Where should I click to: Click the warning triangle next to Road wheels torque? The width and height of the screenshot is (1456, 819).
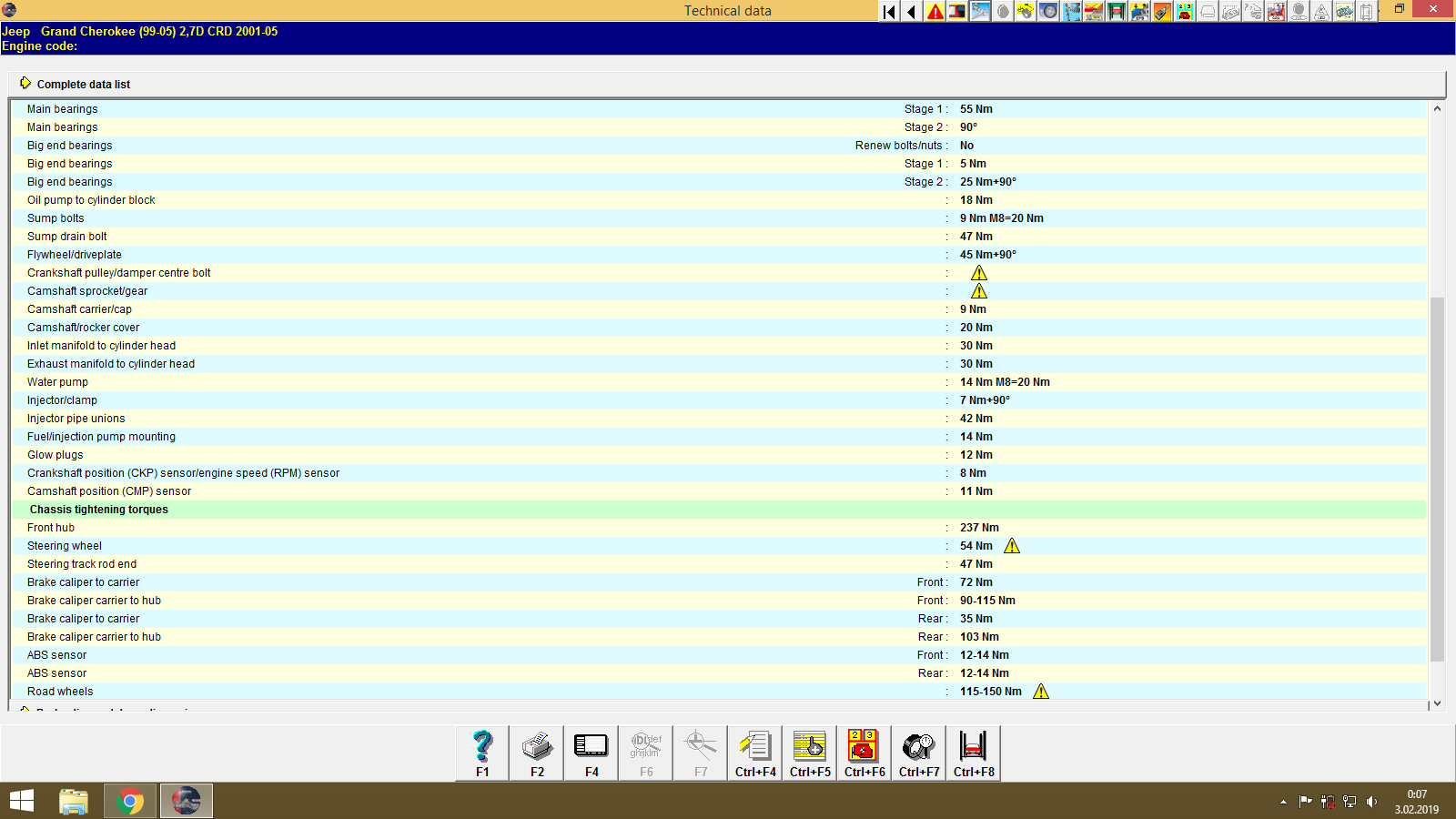coord(1040,691)
